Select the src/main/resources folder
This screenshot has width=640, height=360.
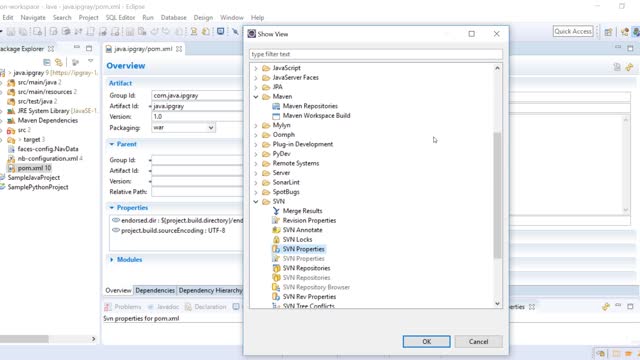coord(45,92)
